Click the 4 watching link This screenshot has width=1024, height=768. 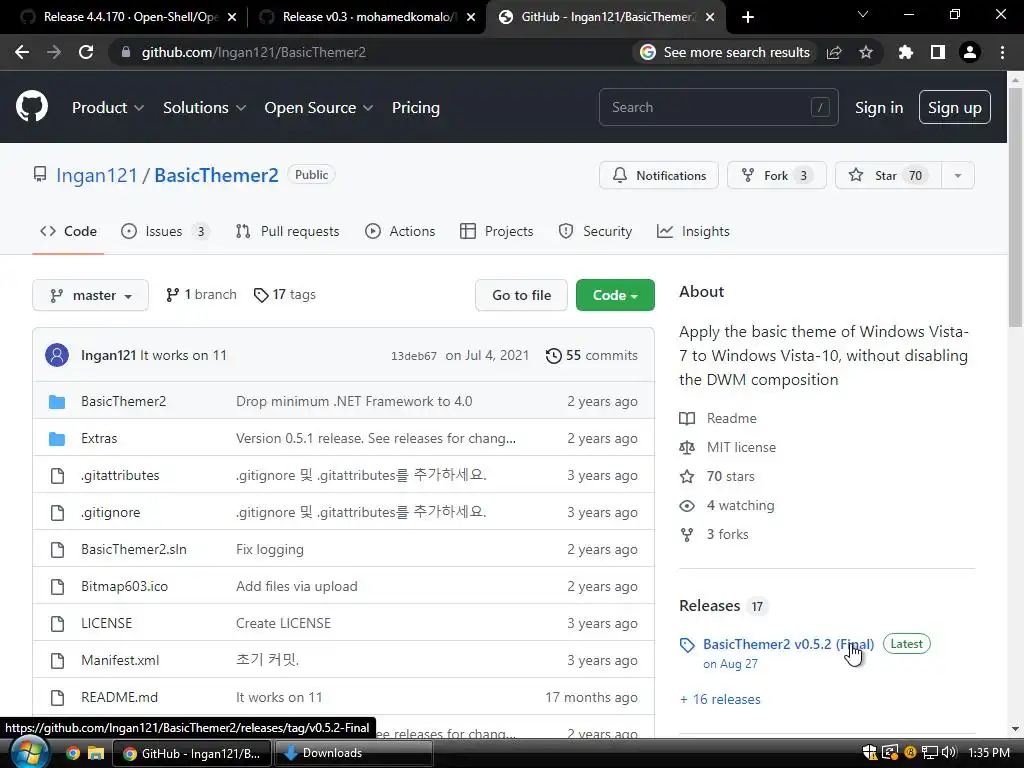741,505
